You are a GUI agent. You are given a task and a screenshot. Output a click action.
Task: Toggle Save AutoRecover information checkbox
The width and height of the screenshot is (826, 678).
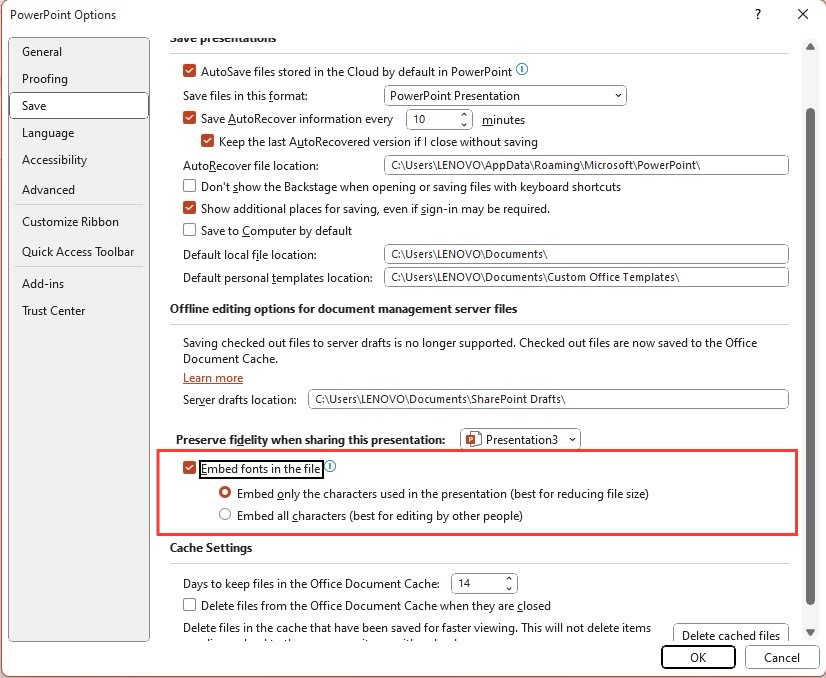pyautogui.click(x=189, y=117)
